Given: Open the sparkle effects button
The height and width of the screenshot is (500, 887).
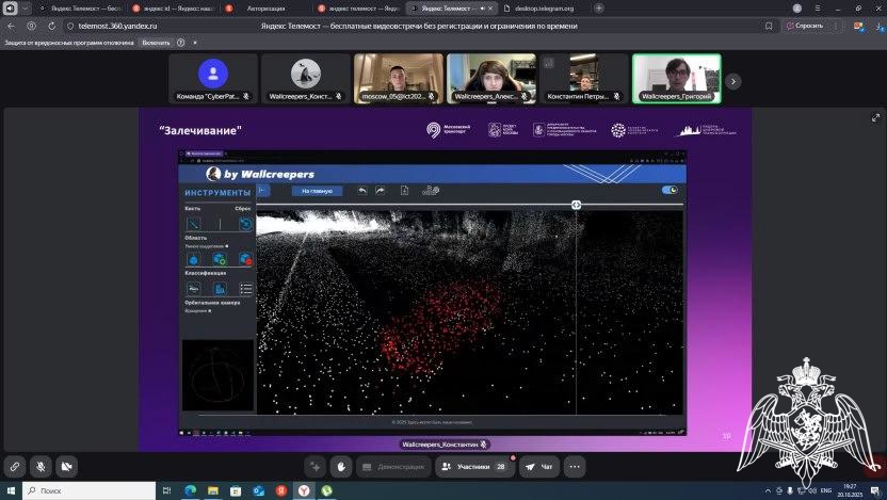Looking at the screenshot, I should pos(315,467).
